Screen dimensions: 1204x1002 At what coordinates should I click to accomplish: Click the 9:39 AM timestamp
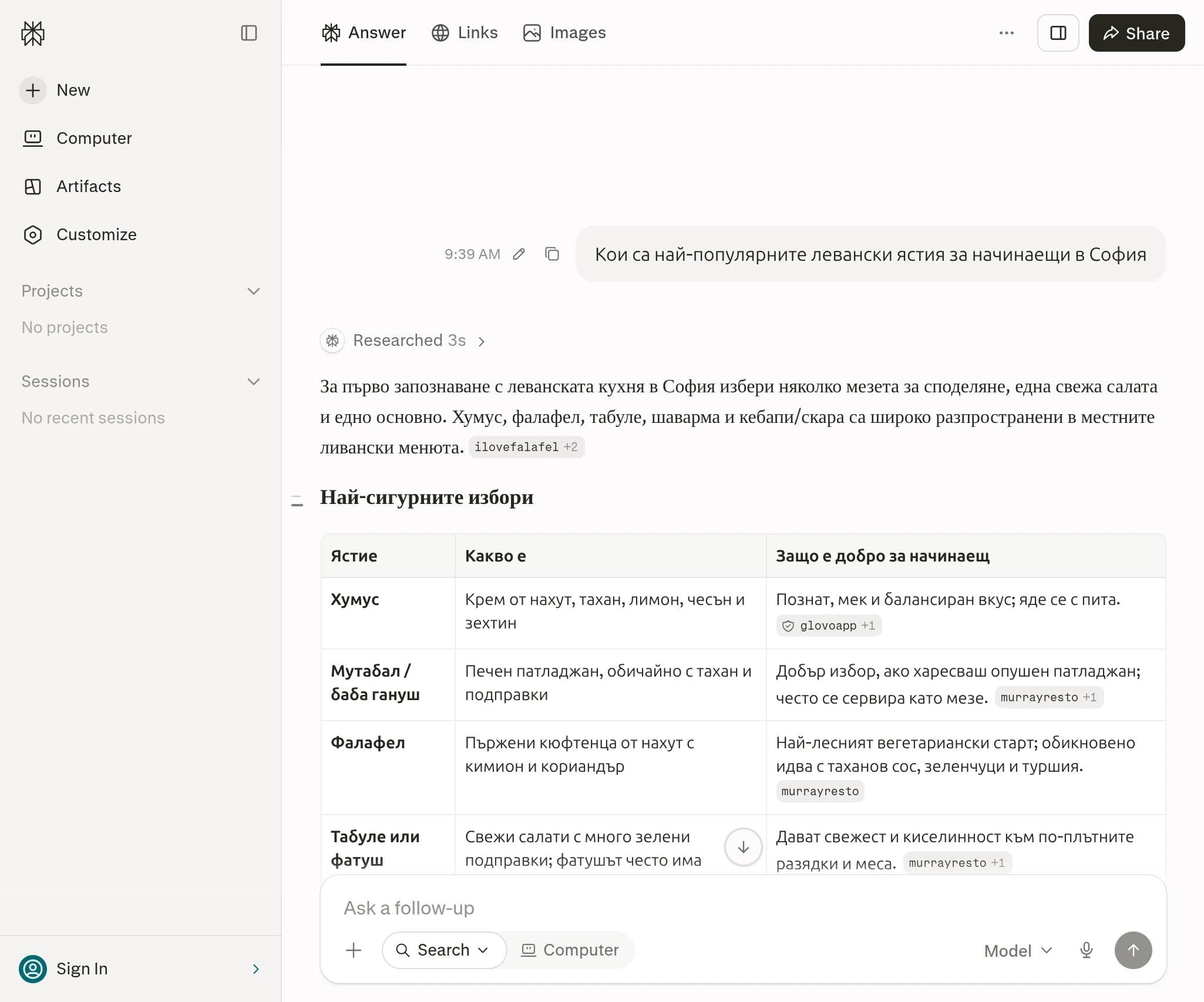(x=472, y=254)
